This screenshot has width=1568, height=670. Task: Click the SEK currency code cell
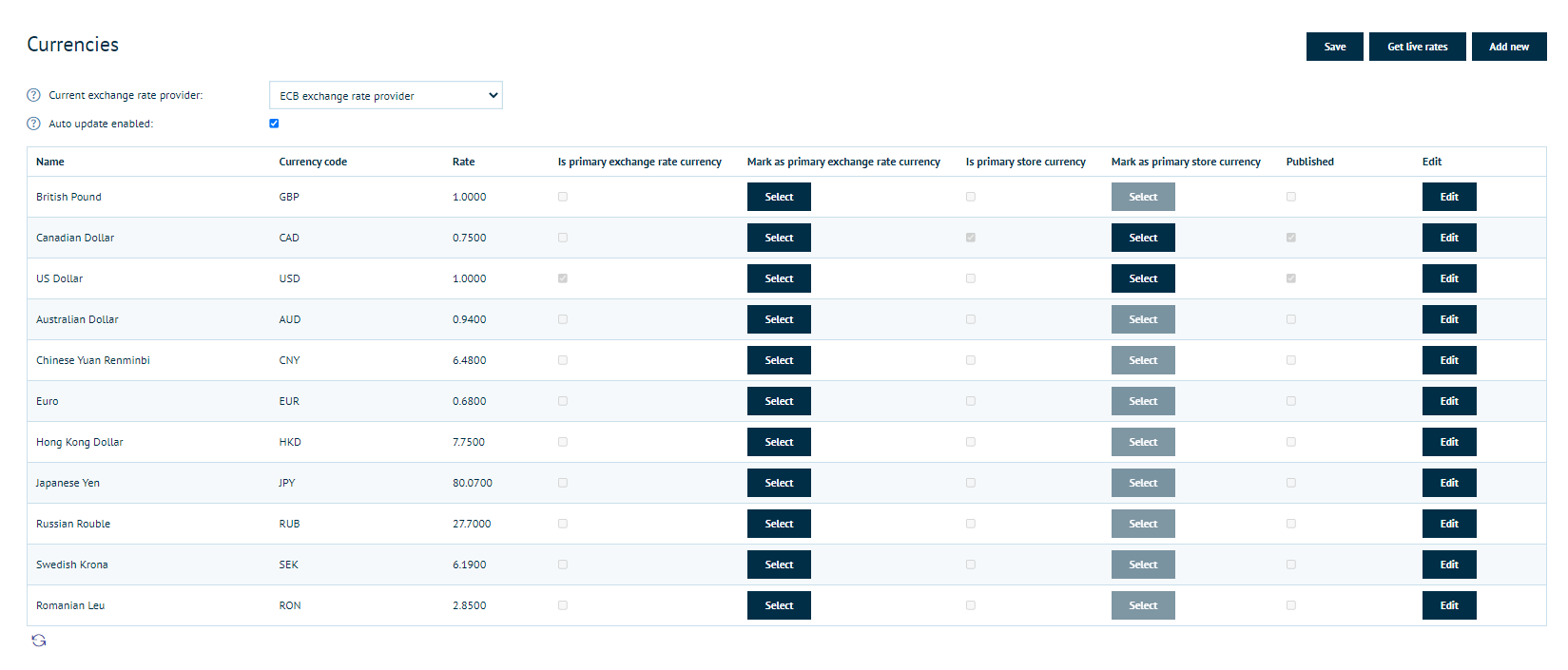[x=289, y=565]
